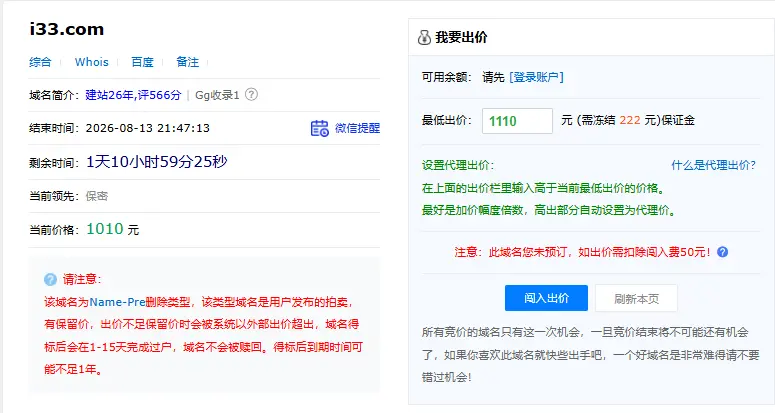Click the 222 deposit amount text
Screen dimensions: 775x413
click(630, 120)
